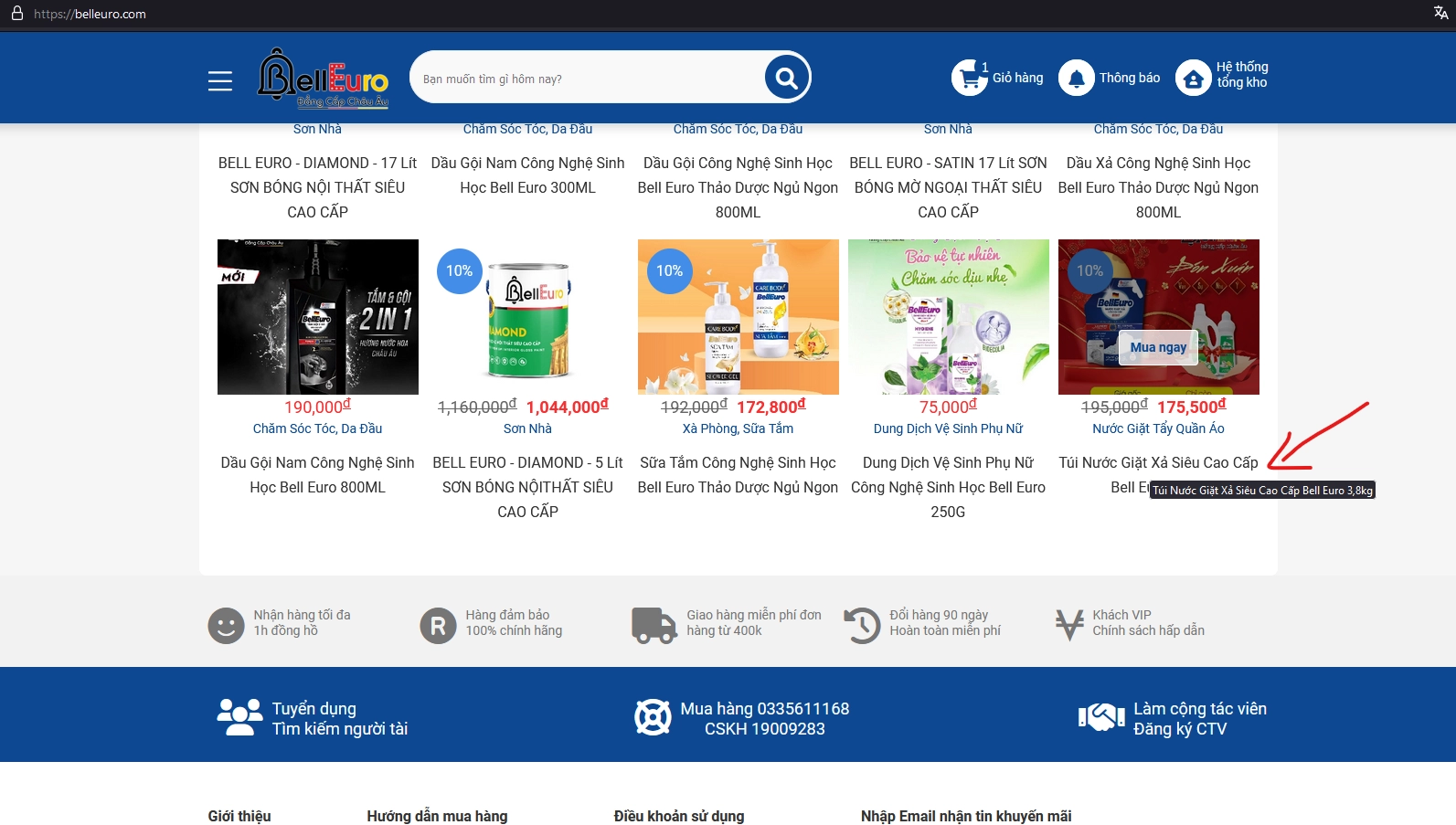Screen dimensions: 1456x825
Task: Click the handshake cộng tác viên icon
Action: pos(1101,718)
